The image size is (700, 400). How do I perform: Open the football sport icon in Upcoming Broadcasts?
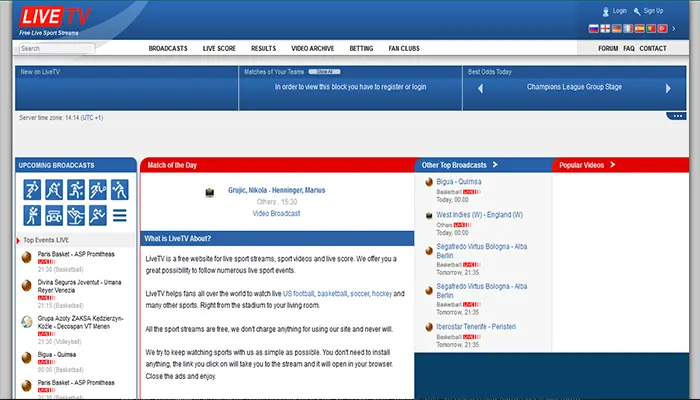[32, 190]
